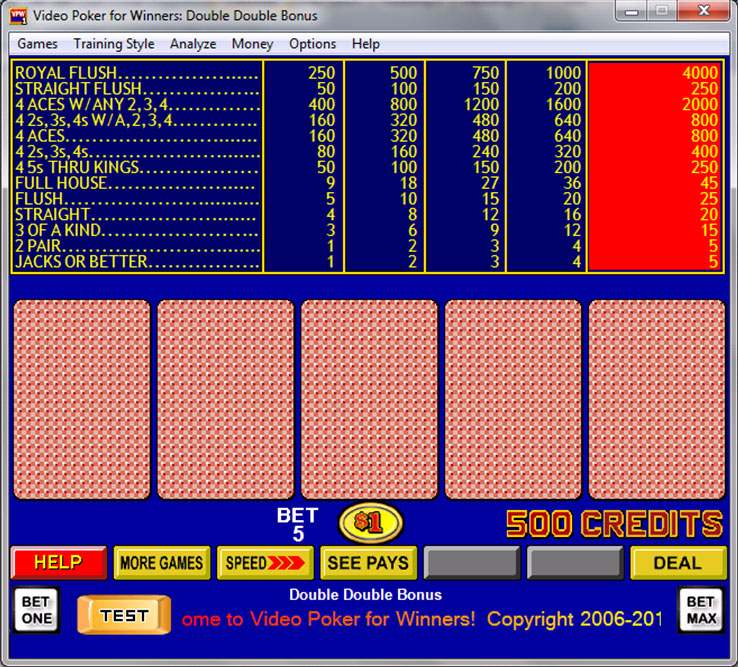The height and width of the screenshot is (667, 738).
Task: Change the game speed with SPEED button
Action: 265,563
